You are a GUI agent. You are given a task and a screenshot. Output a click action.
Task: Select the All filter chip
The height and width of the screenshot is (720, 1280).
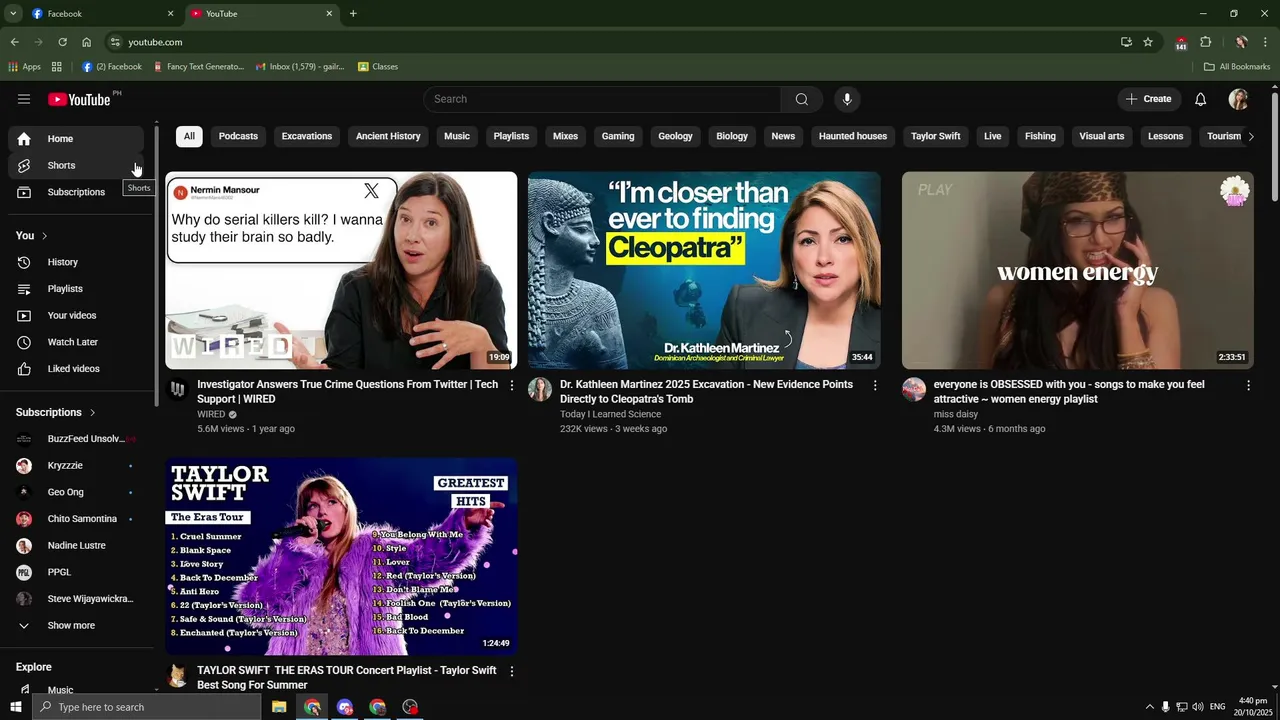coord(189,136)
